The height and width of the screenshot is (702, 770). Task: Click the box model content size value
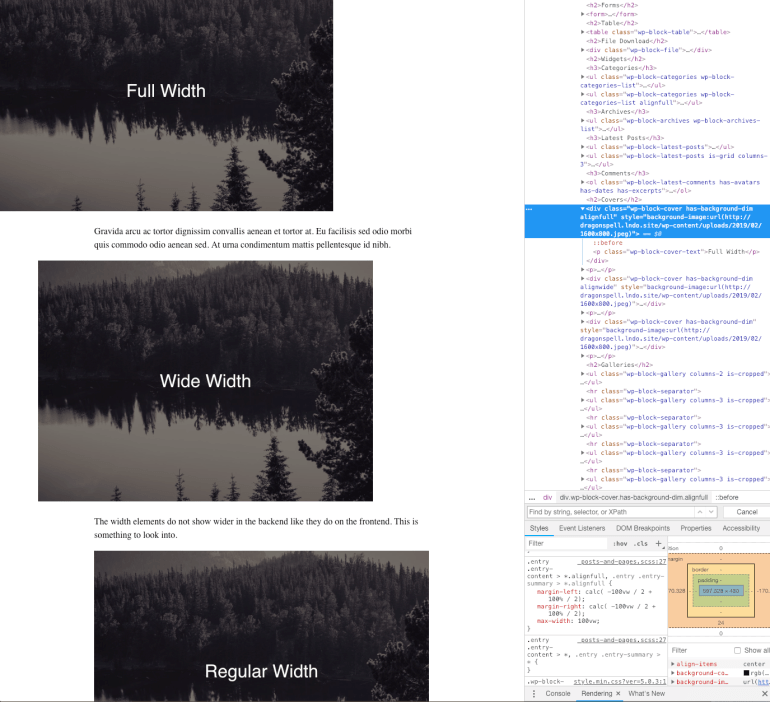(720, 591)
